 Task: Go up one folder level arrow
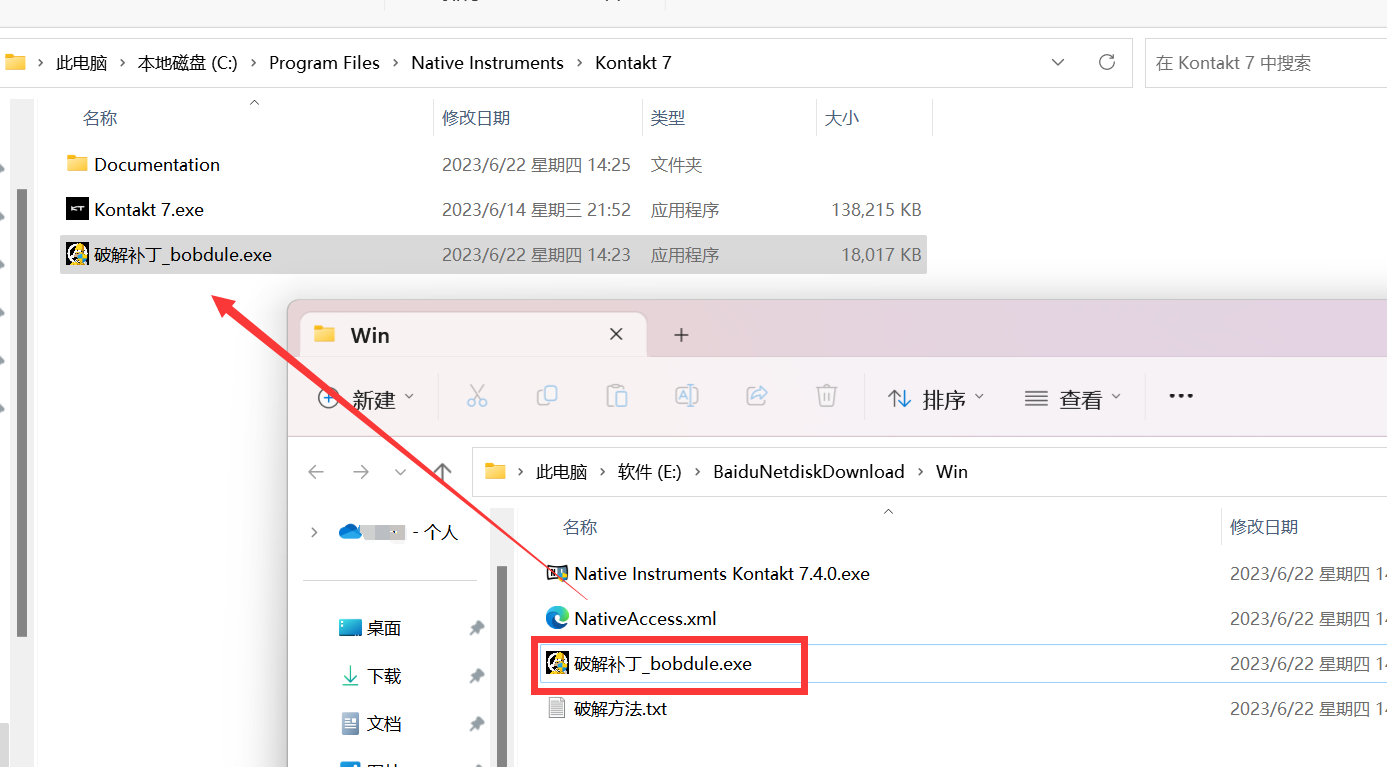(x=442, y=471)
